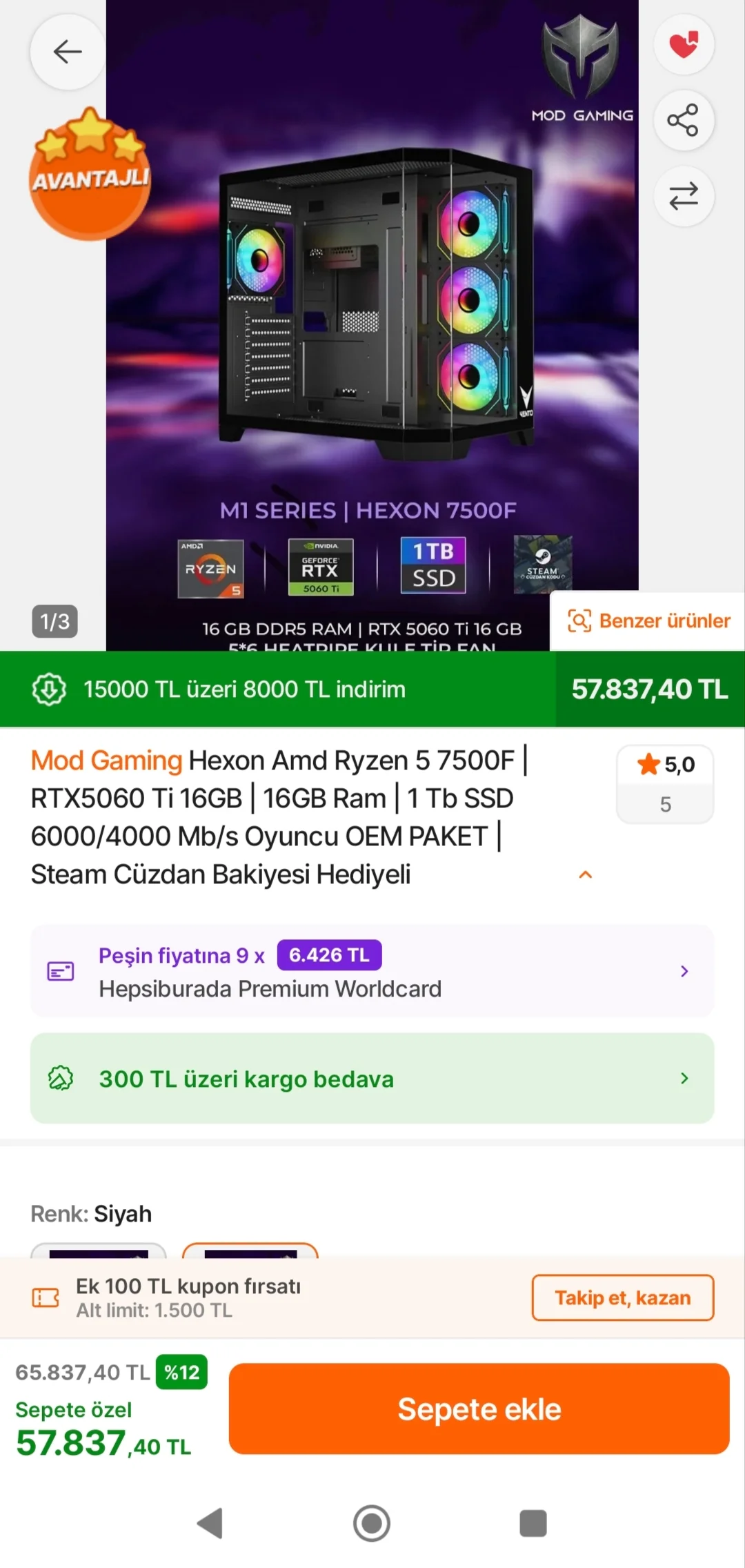Open the share icon

pos(684,120)
